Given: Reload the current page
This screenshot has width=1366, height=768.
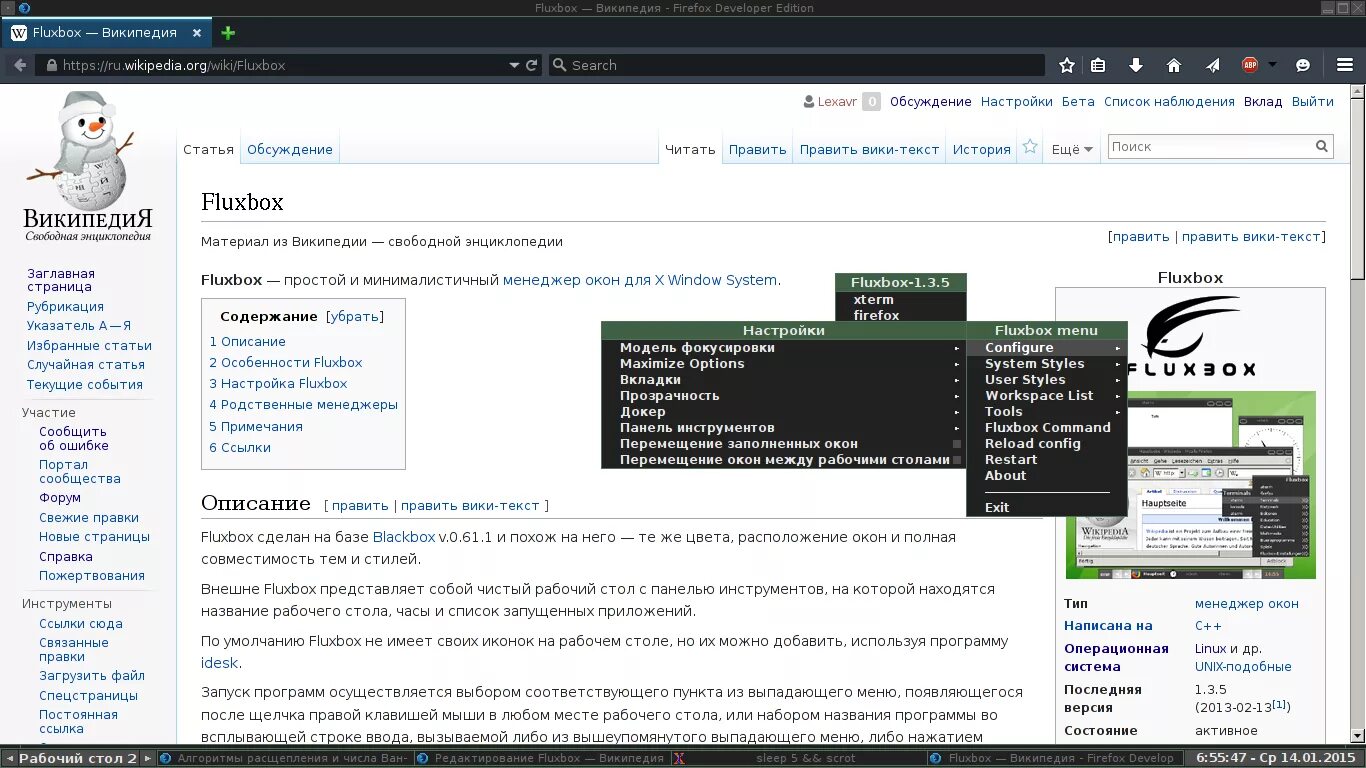Looking at the screenshot, I should point(532,65).
